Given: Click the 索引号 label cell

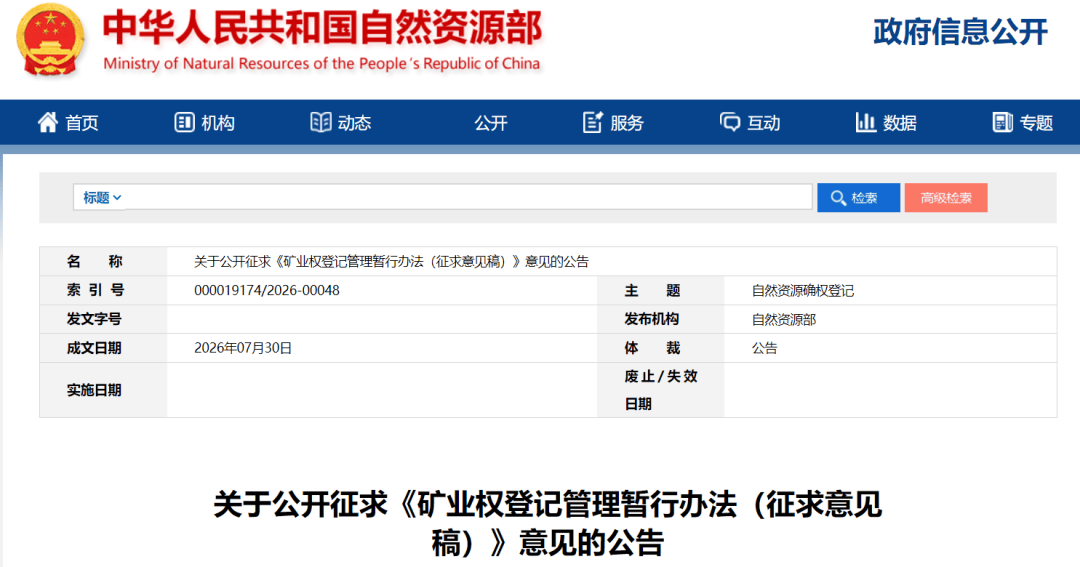Looking at the screenshot, I should 103,290.
